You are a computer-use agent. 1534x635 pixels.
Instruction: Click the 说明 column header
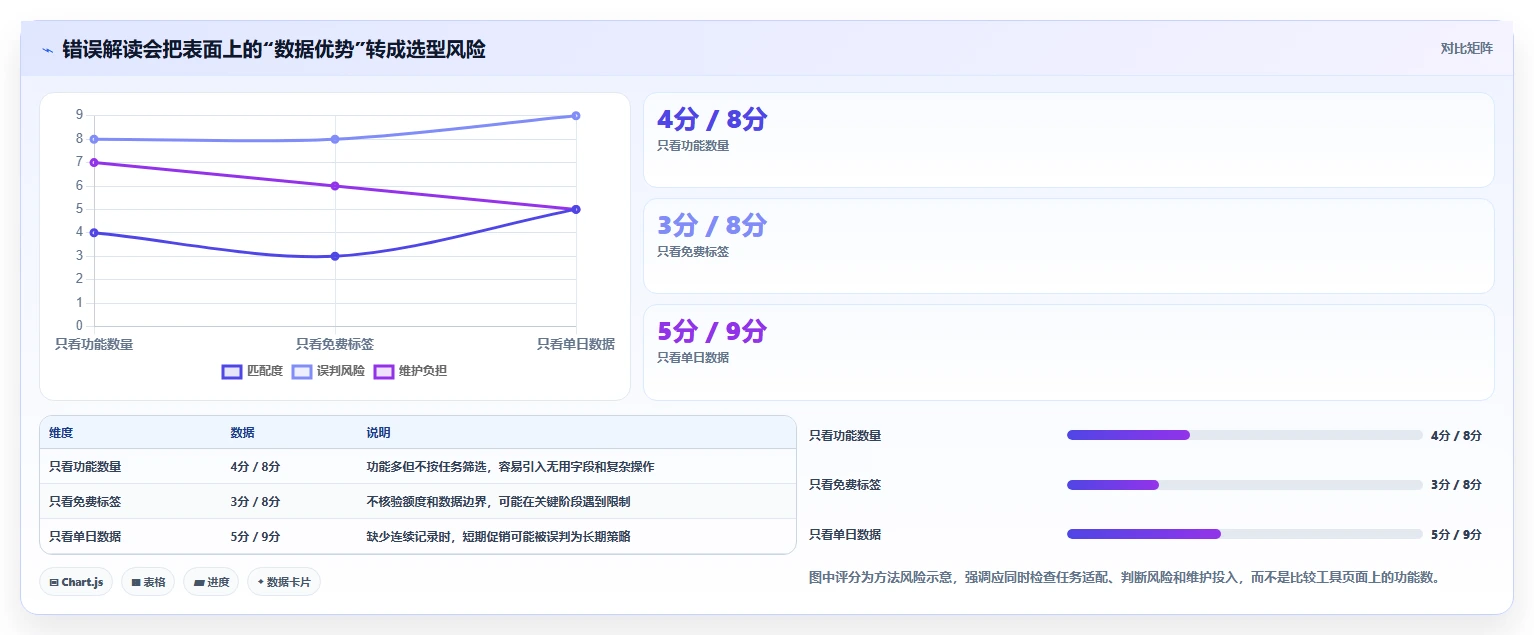point(378,433)
